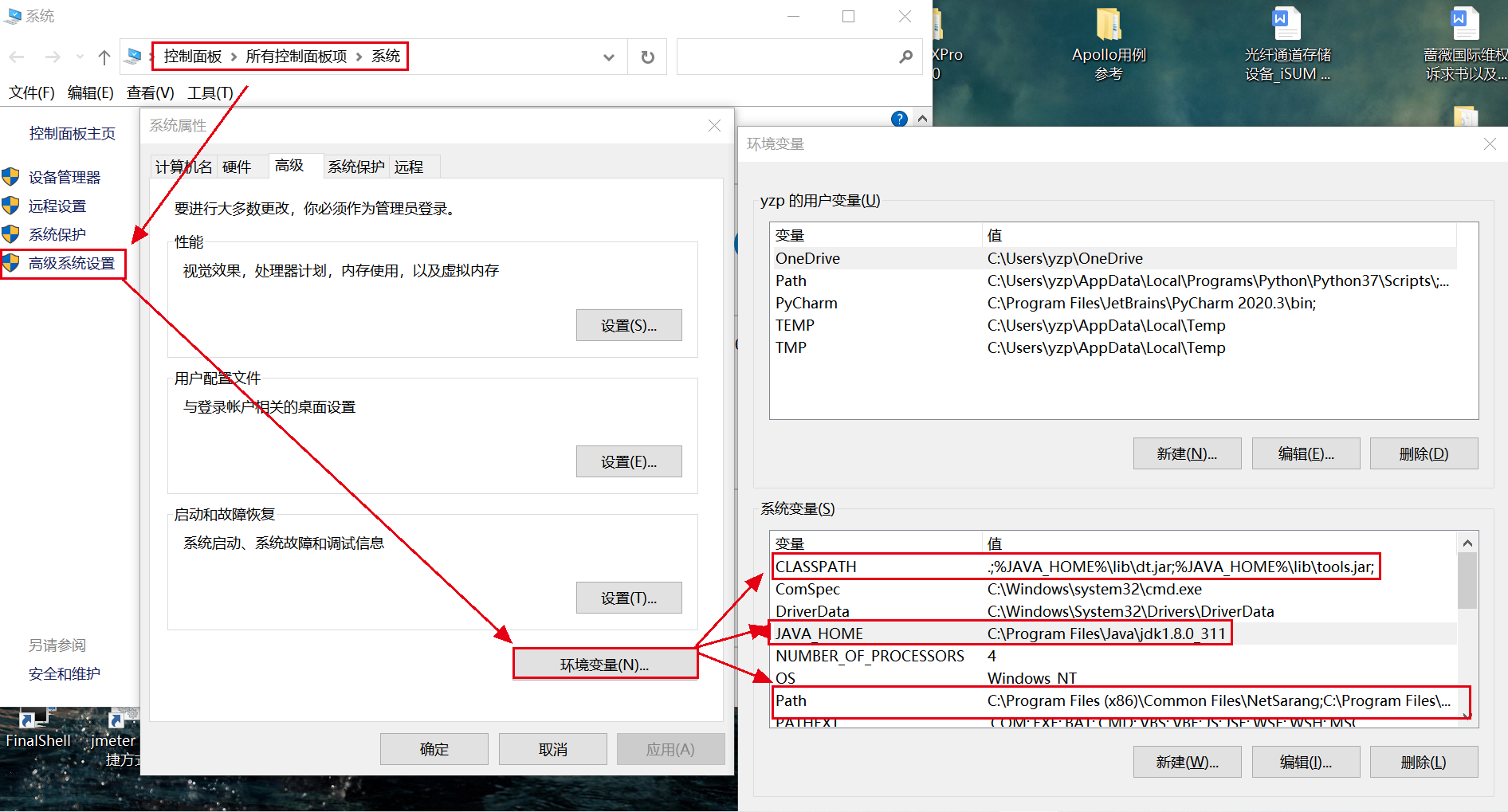Click the shield icon next to 远程设置
Image resolution: width=1508 pixels, height=812 pixels.
pyautogui.click(x=10, y=206)
